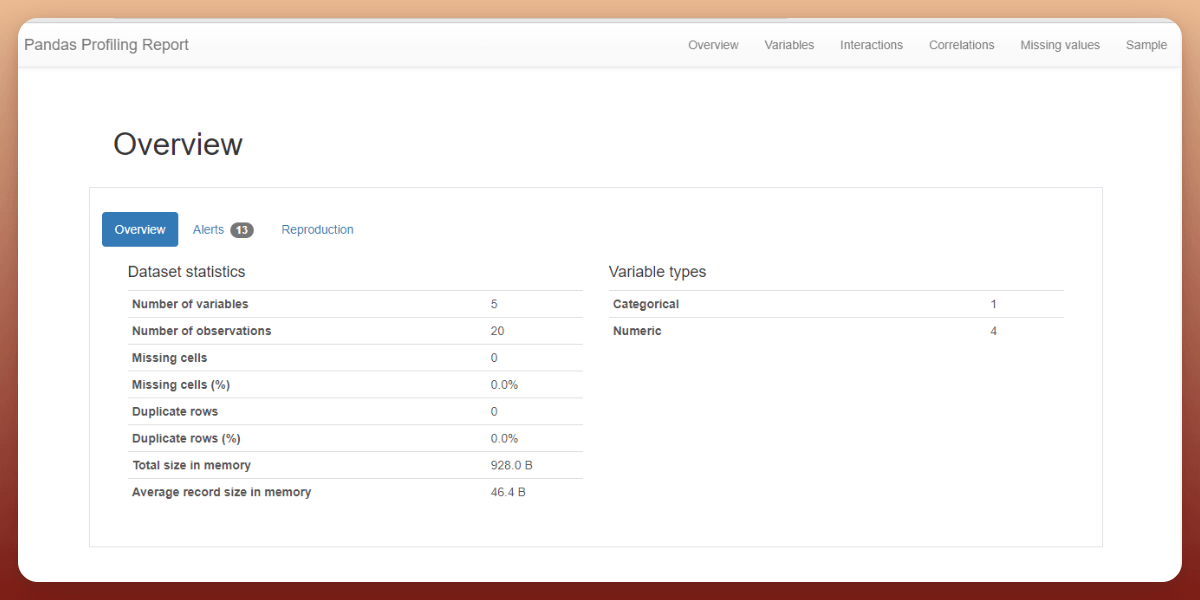Screen dimensions: 1200x600
Task: Click the large Overview page heading
Action: [x=178, y=144]
